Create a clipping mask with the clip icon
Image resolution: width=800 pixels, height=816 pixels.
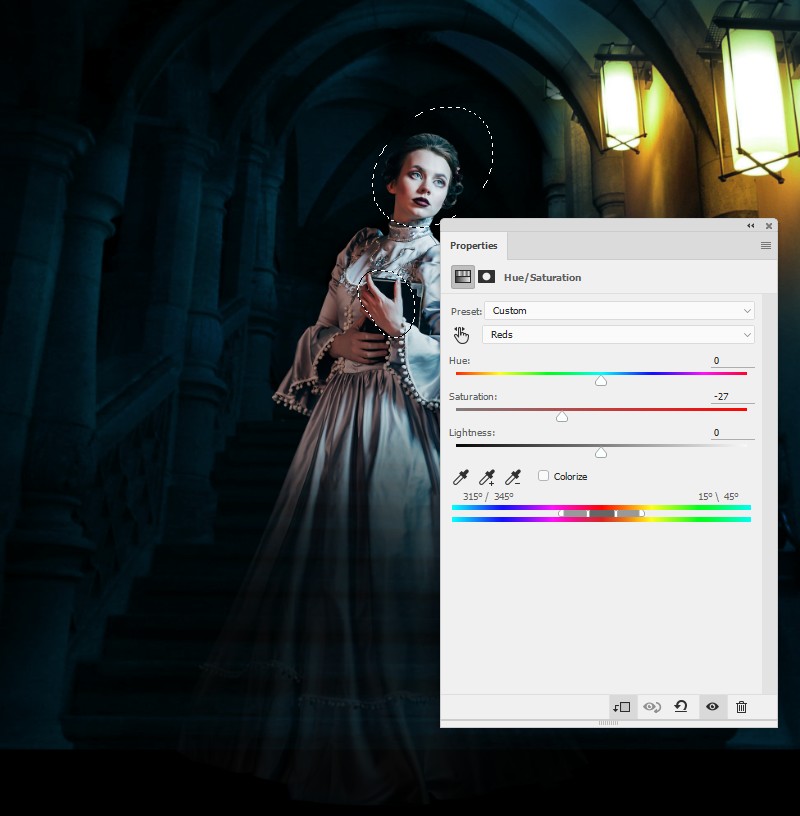[x=624, y=707]
